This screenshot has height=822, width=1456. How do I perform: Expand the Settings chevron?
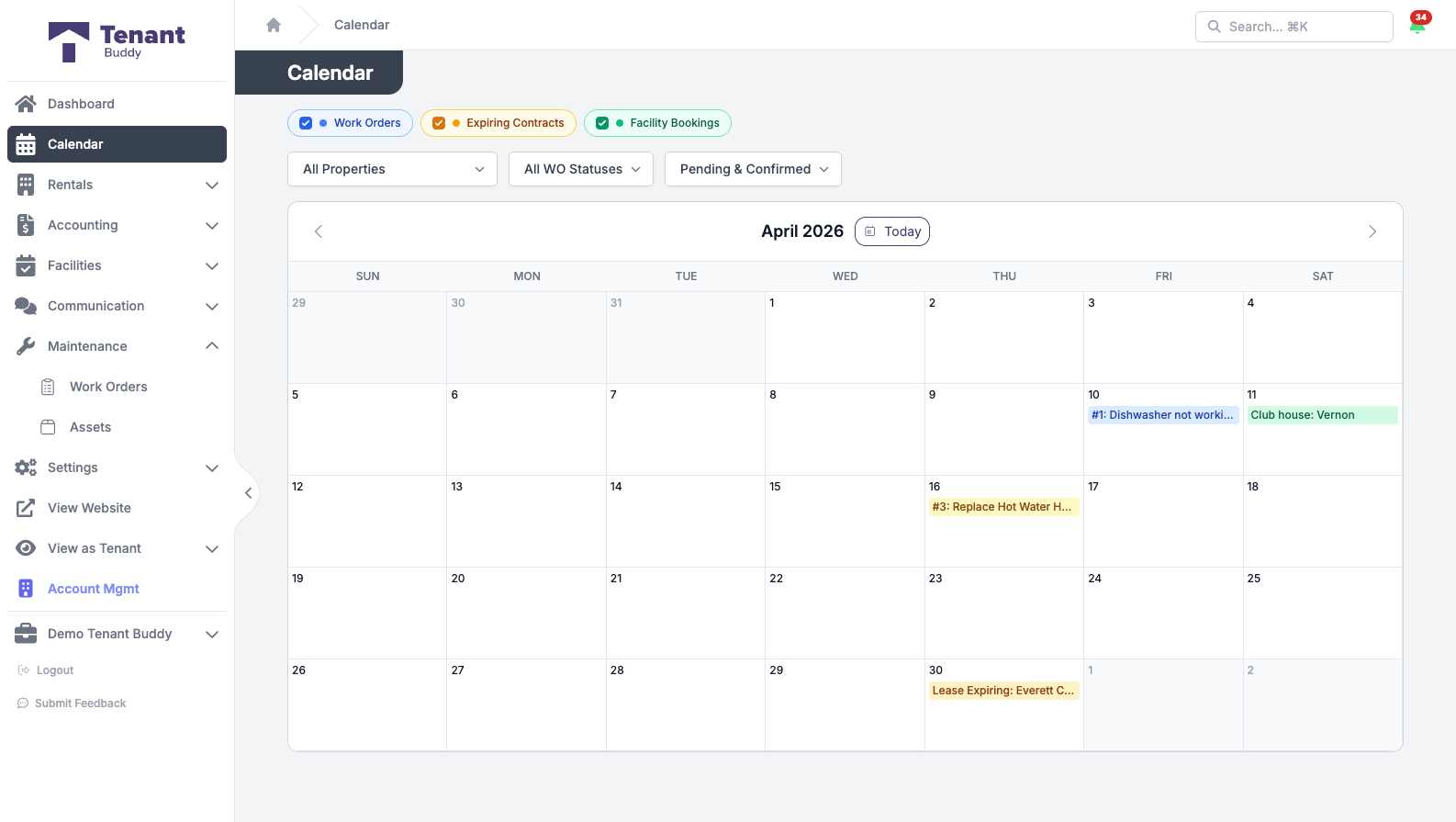point(212,467)
